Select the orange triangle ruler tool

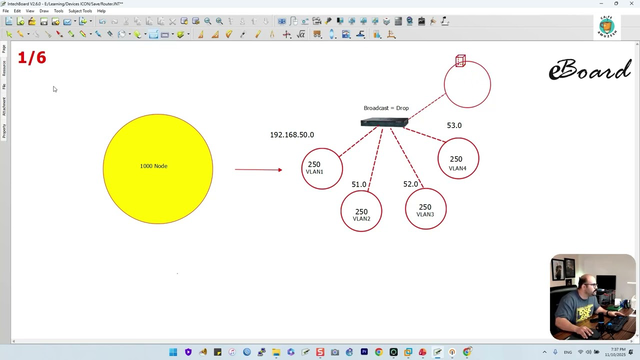tap(200, 35)
